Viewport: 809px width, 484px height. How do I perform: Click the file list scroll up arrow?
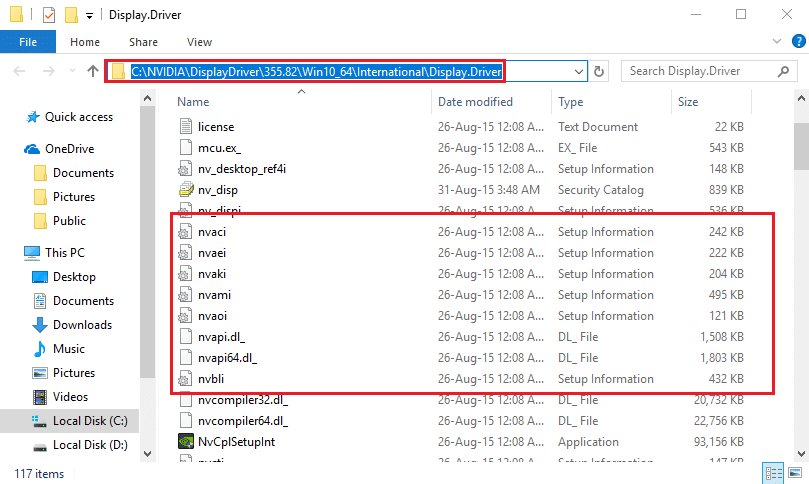pyautogui.click(x=801, y=98)
